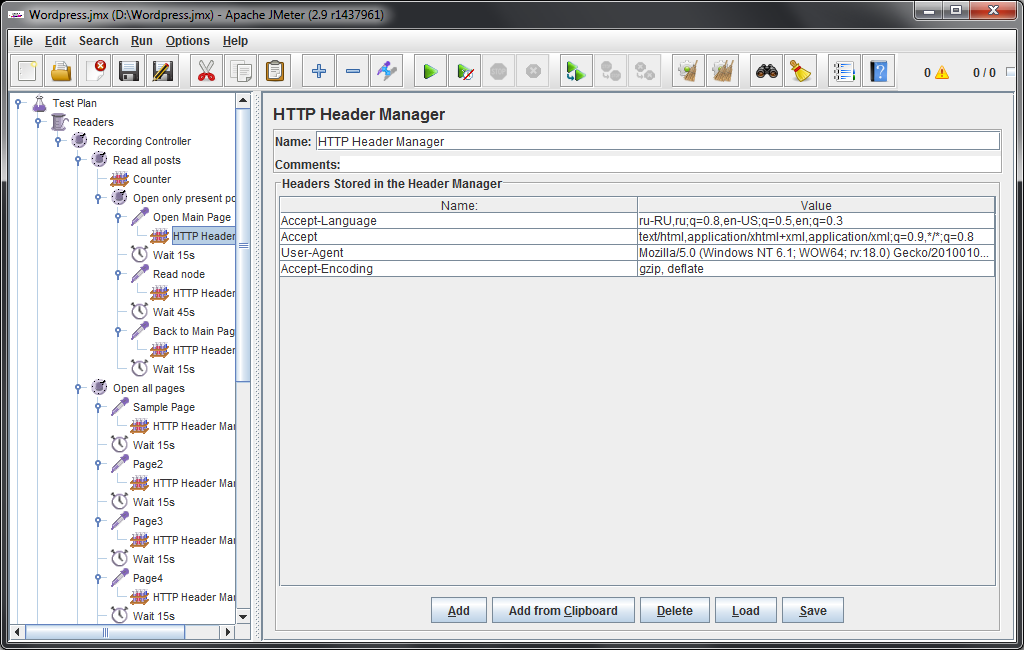Screen dimensions: 1024x650
Task: Collapse the Recording Controller node
Action: click(x=58, y=140)
